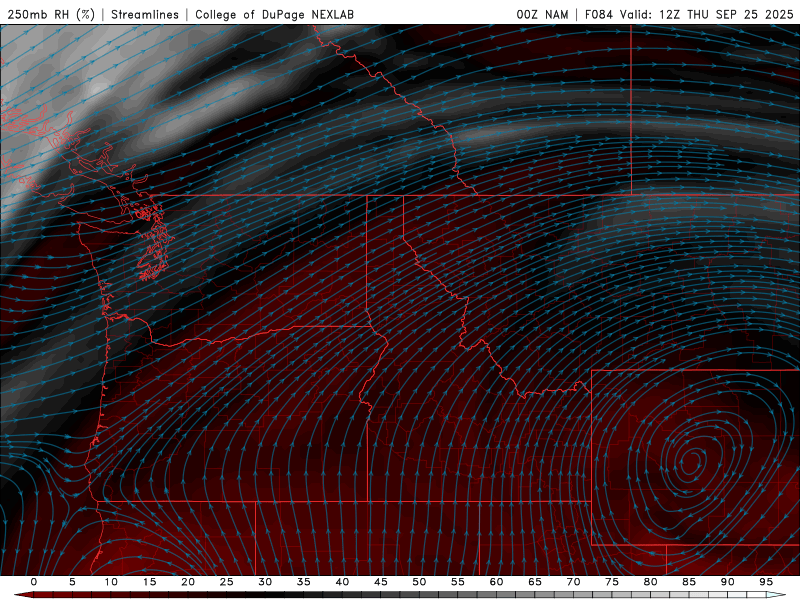Click the '55' label on color scale
The width and height of the screenshot is (800, 600).
458,582
